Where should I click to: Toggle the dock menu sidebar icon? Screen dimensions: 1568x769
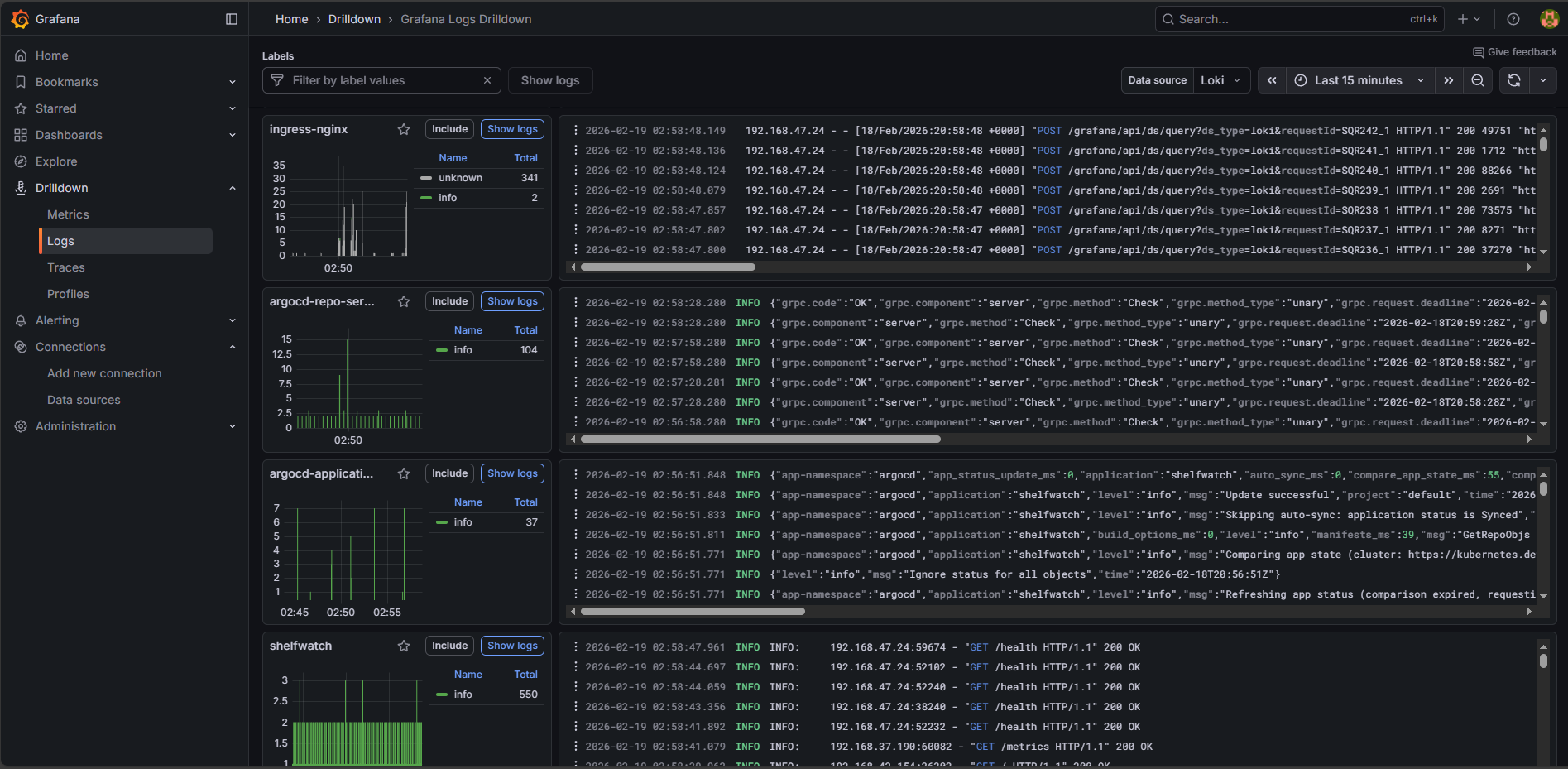point(232,19)
